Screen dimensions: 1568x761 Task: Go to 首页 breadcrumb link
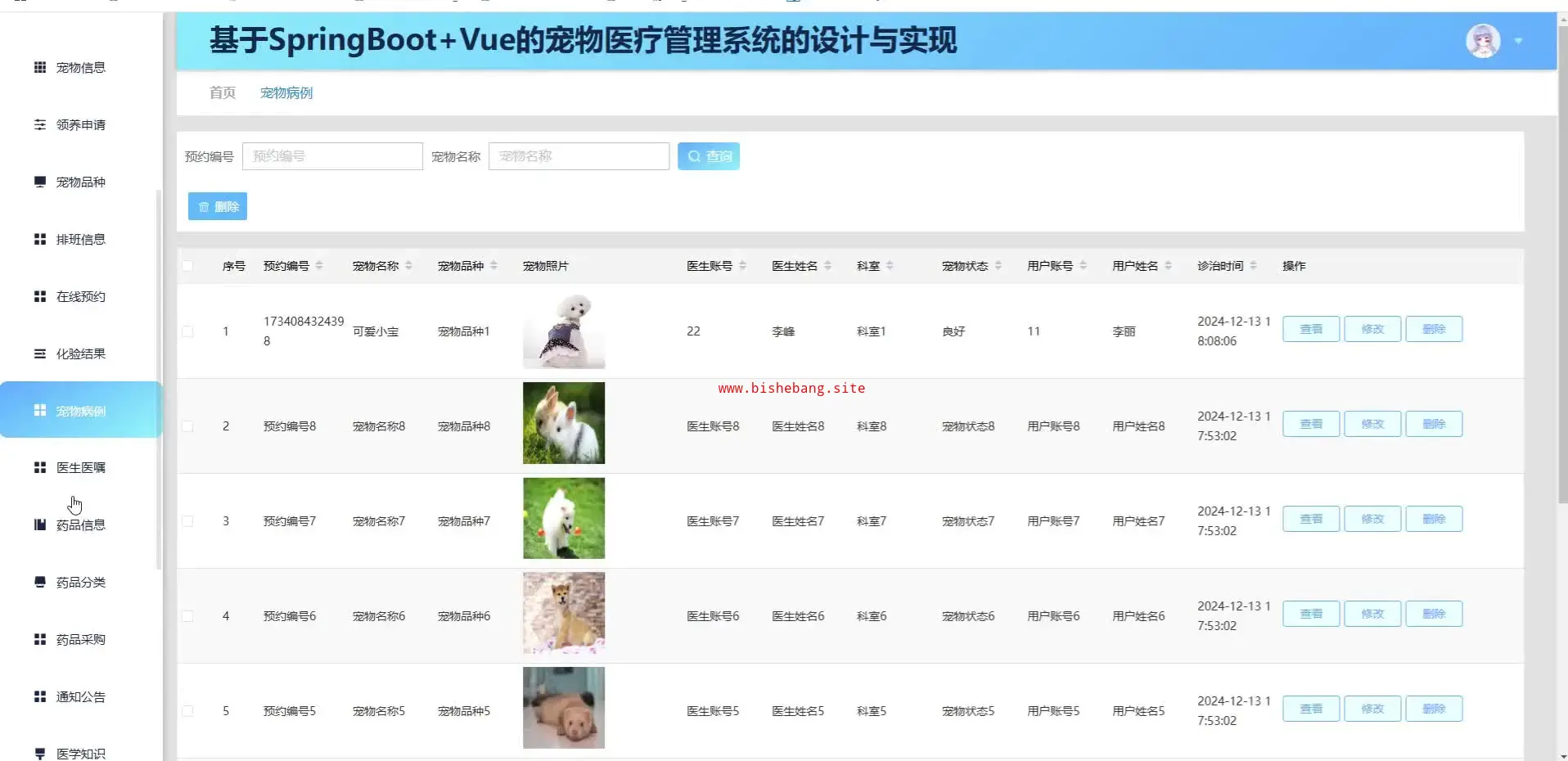223,92
